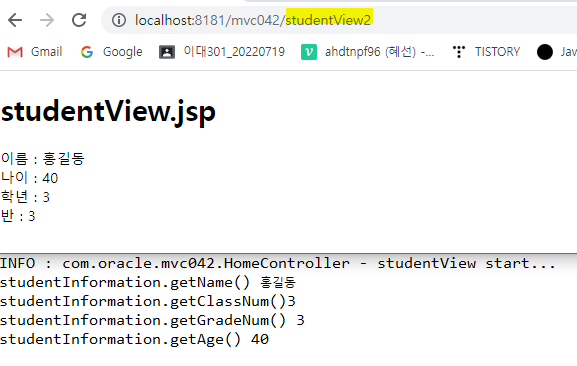The width and height of the screenshot is (577, 366).
Task: Click the studentInformation.getClassNum() console line
Action: [148, 302]
